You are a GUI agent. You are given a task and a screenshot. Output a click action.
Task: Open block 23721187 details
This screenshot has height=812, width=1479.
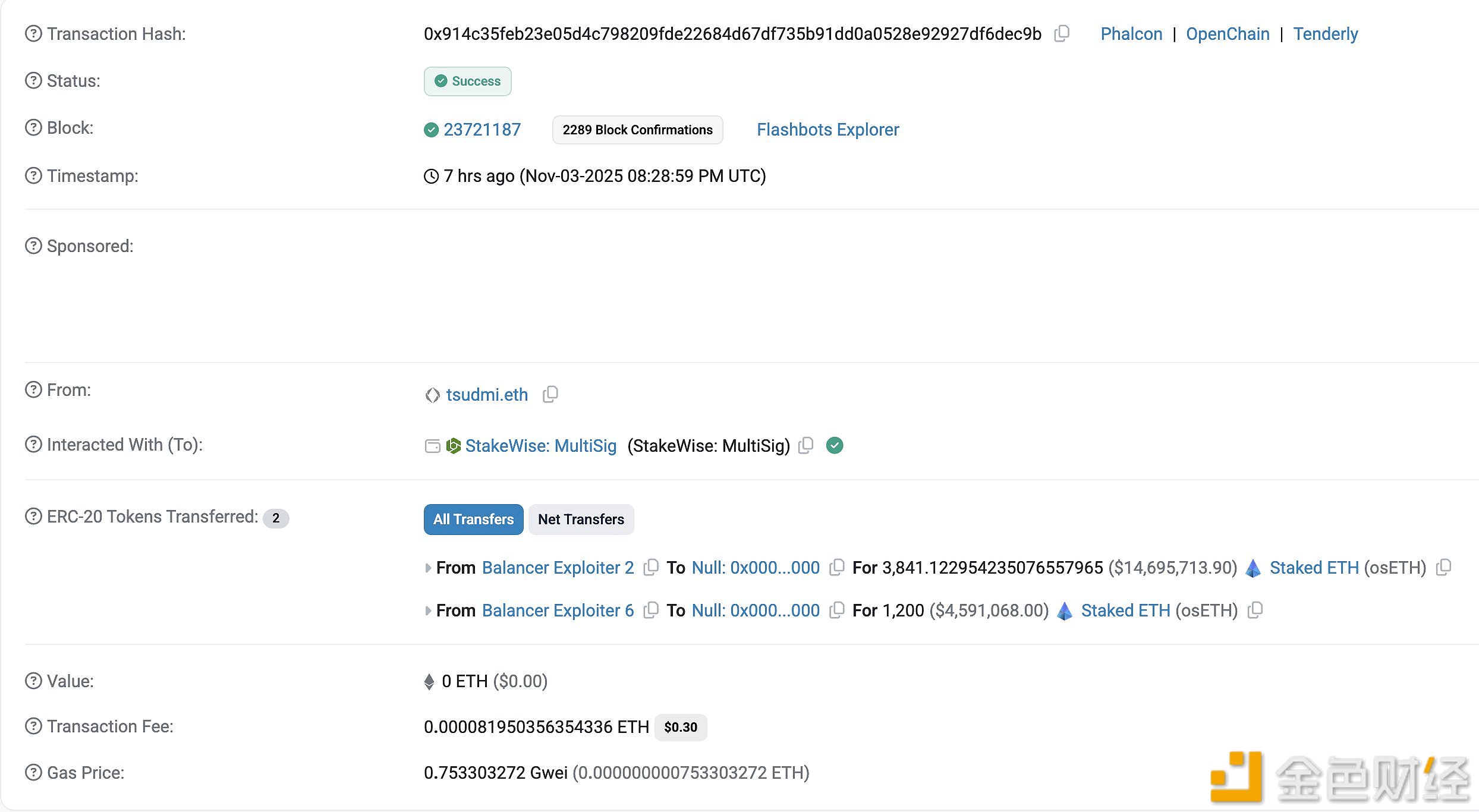point(482,130)
